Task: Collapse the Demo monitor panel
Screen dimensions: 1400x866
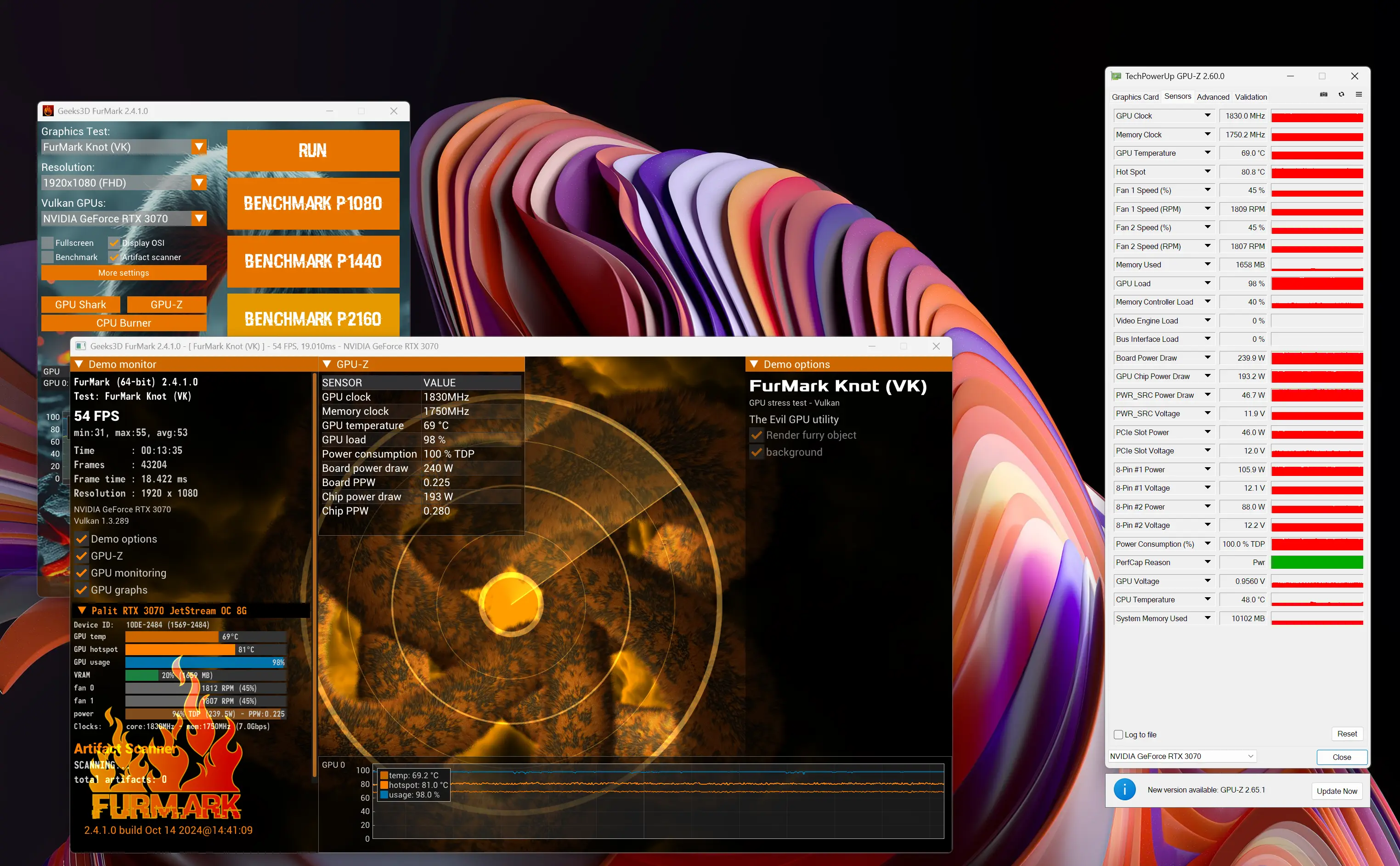Action: tap(79, 364)
